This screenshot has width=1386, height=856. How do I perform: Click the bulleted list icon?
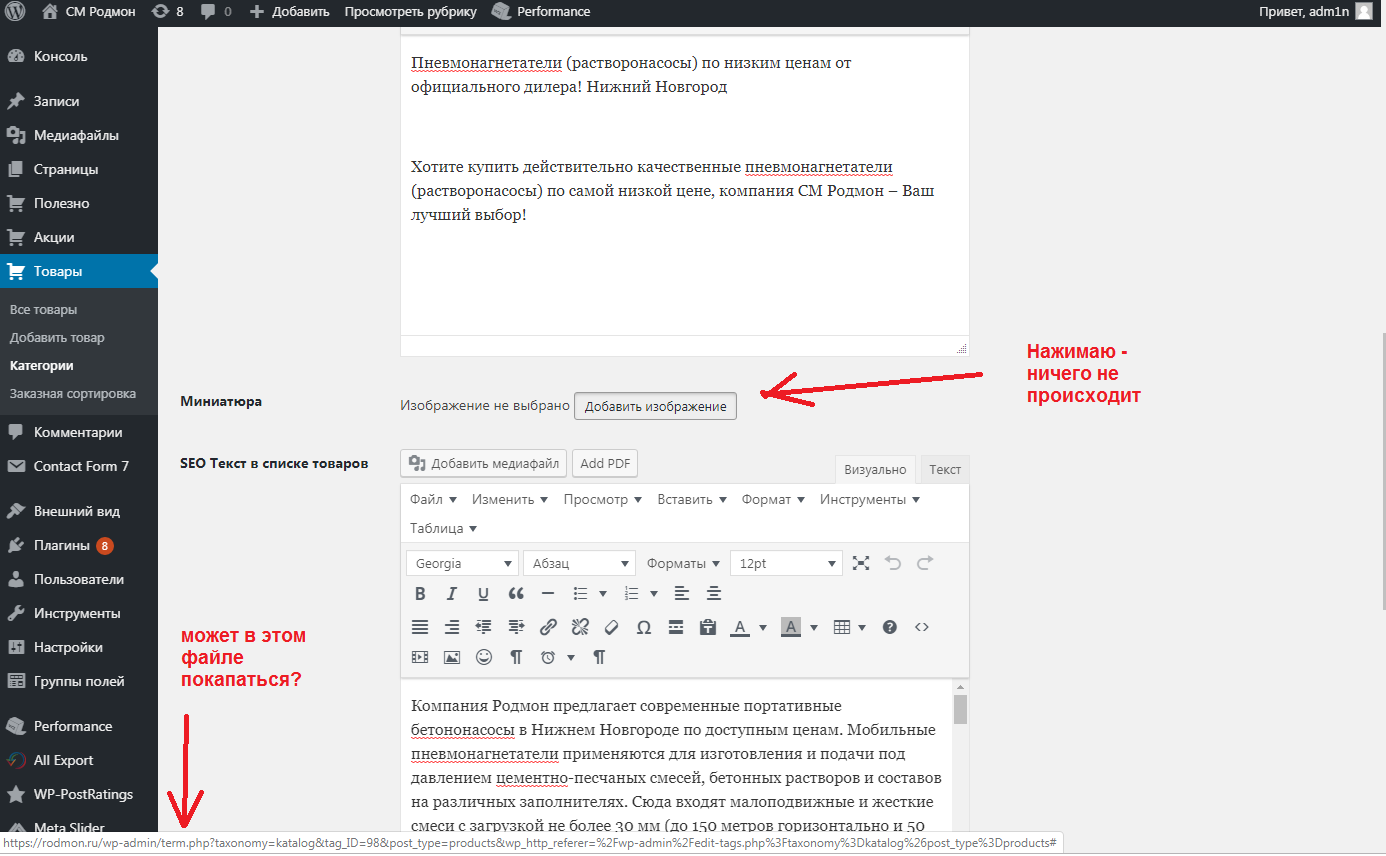click(580, 593)
